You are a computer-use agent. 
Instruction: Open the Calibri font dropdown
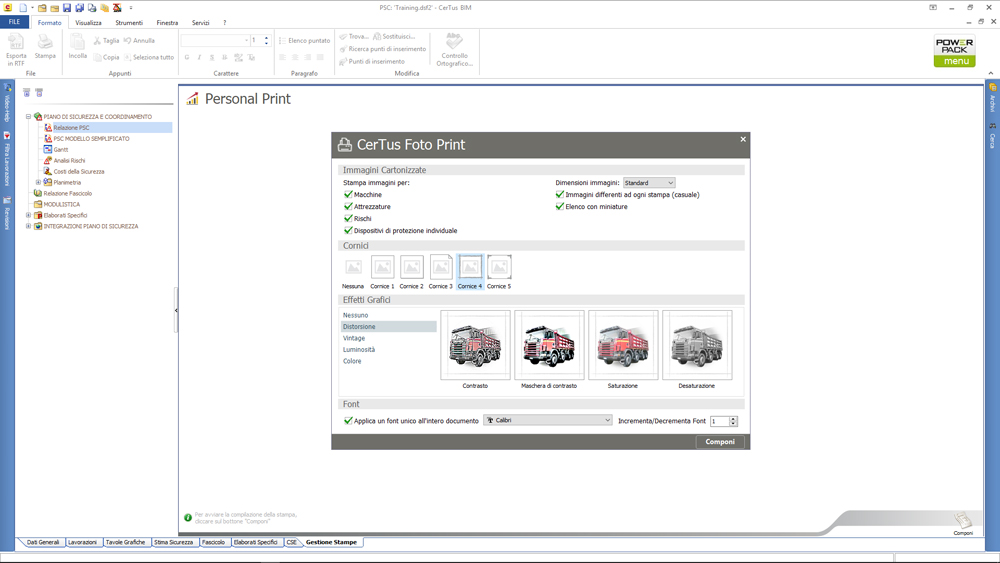tap(548, 420)
